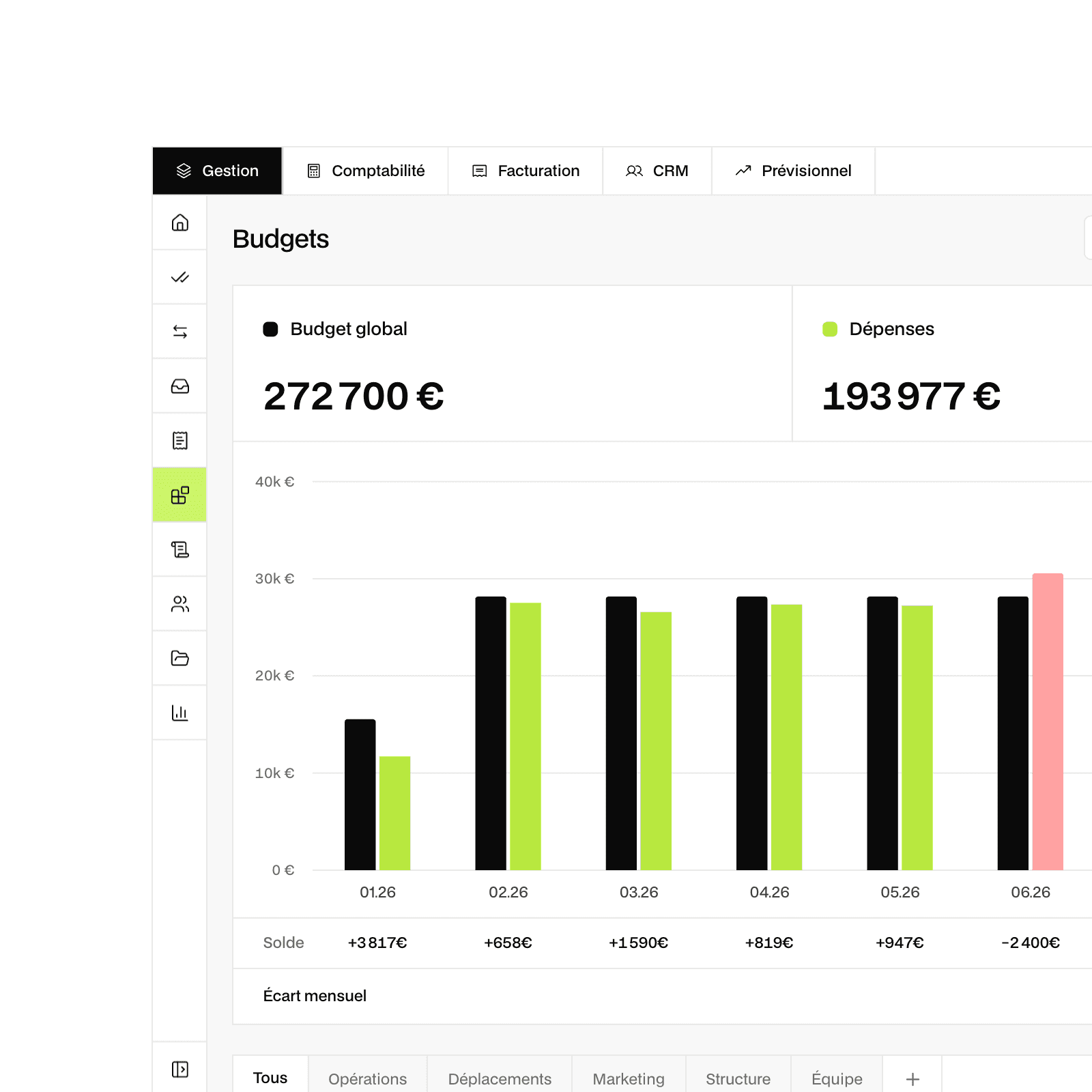1092x1092 pixels.
Task: Switch to the Facturation tab
Action: [526, 171]
